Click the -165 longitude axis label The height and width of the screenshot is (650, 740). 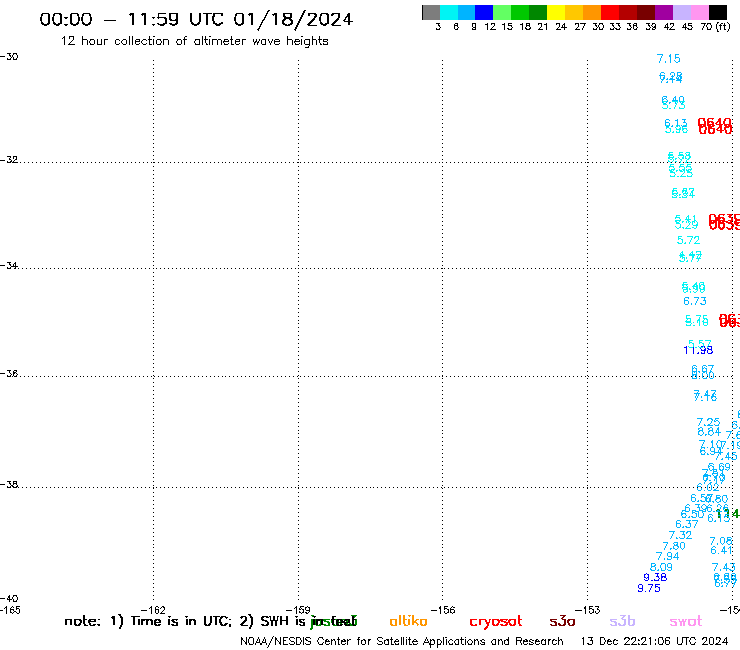(10, 610)
